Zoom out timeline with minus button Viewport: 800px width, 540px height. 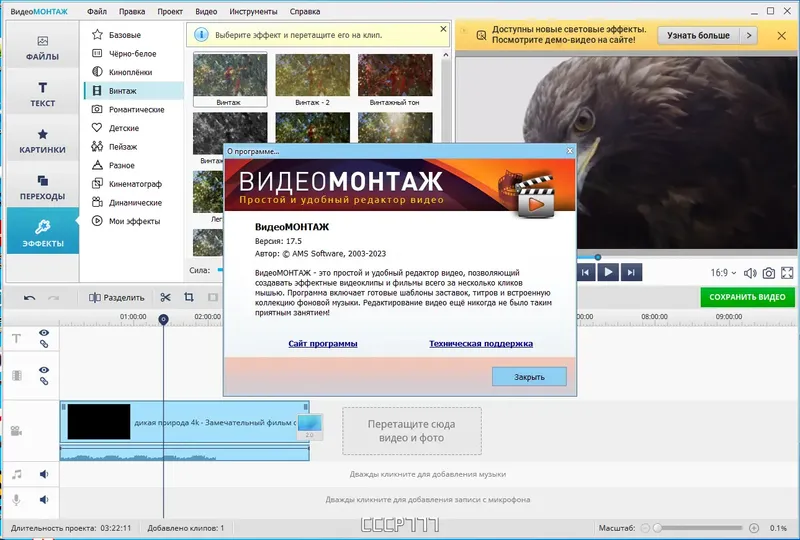(645, 528)
